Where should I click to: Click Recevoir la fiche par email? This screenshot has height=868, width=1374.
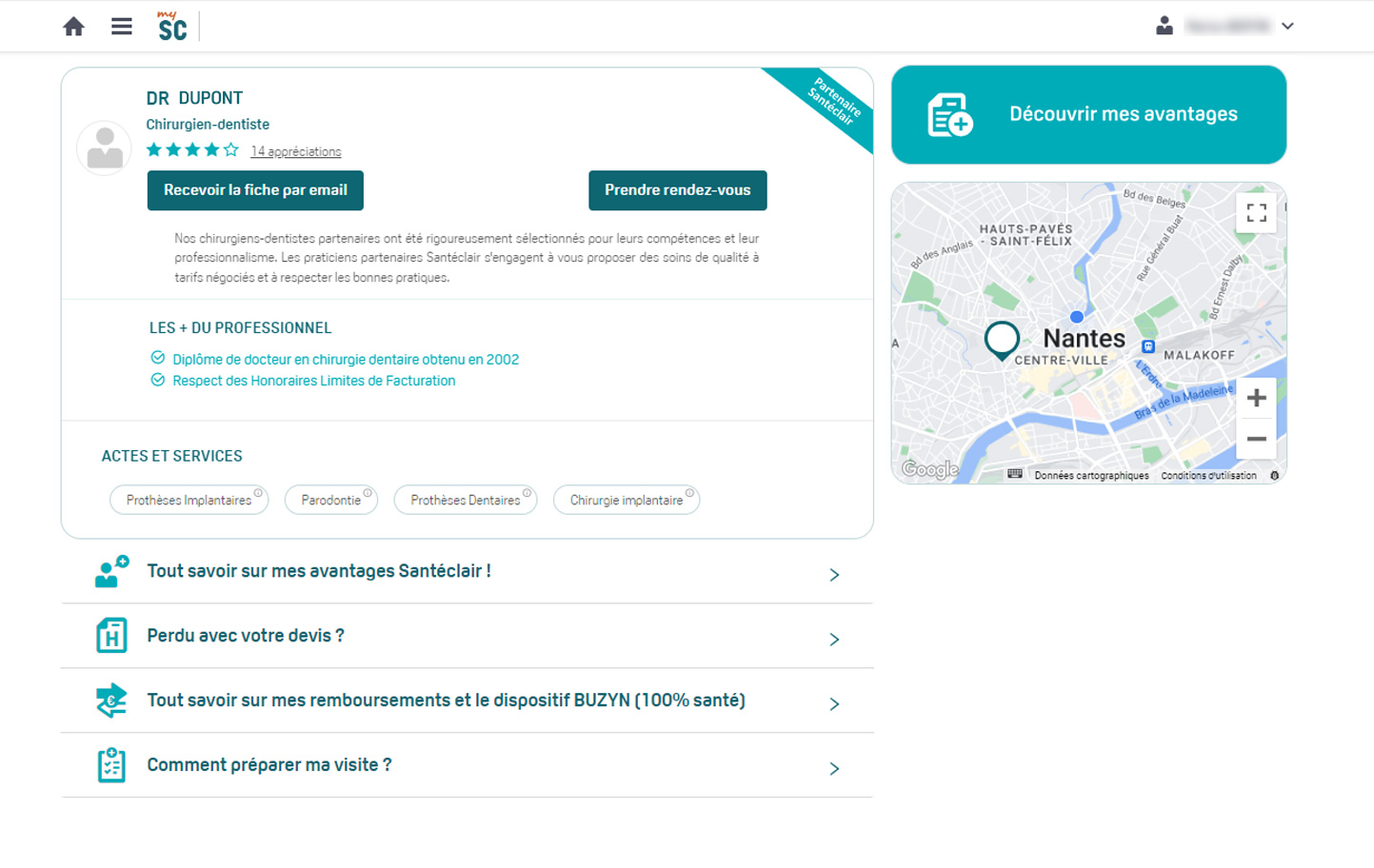click(255, 190)
